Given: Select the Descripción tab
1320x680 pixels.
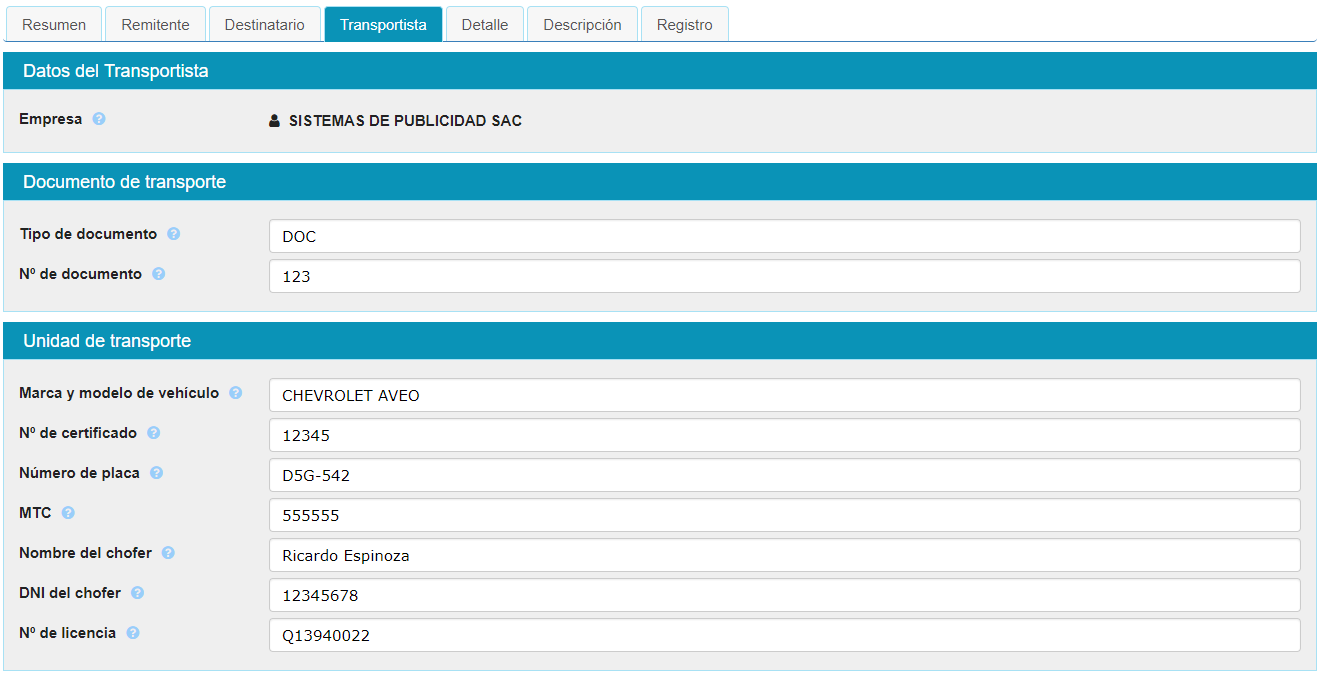Looking at the screenshot, I should click(582, 25).
